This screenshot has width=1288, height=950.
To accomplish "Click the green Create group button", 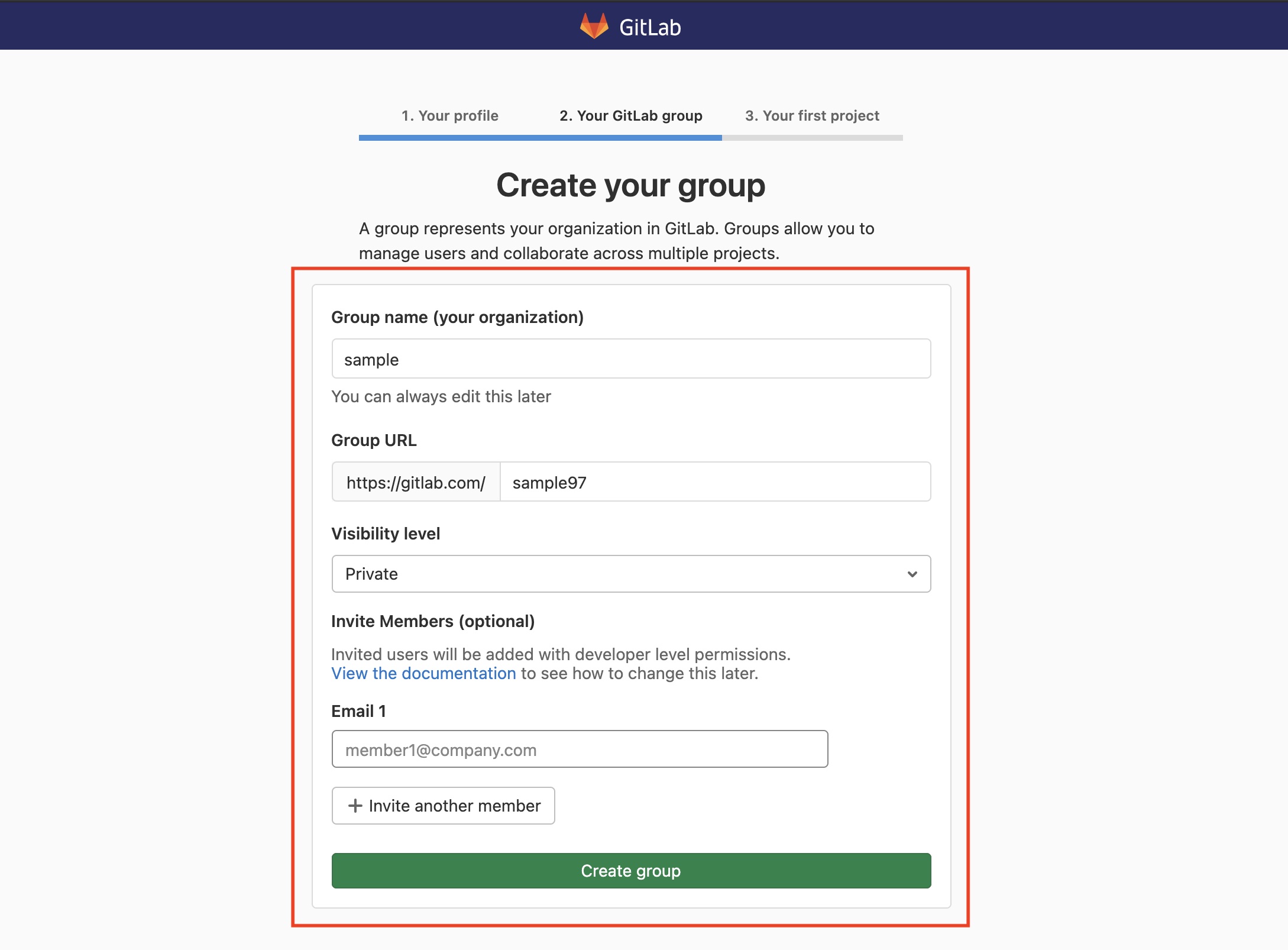I will point(631,870).
